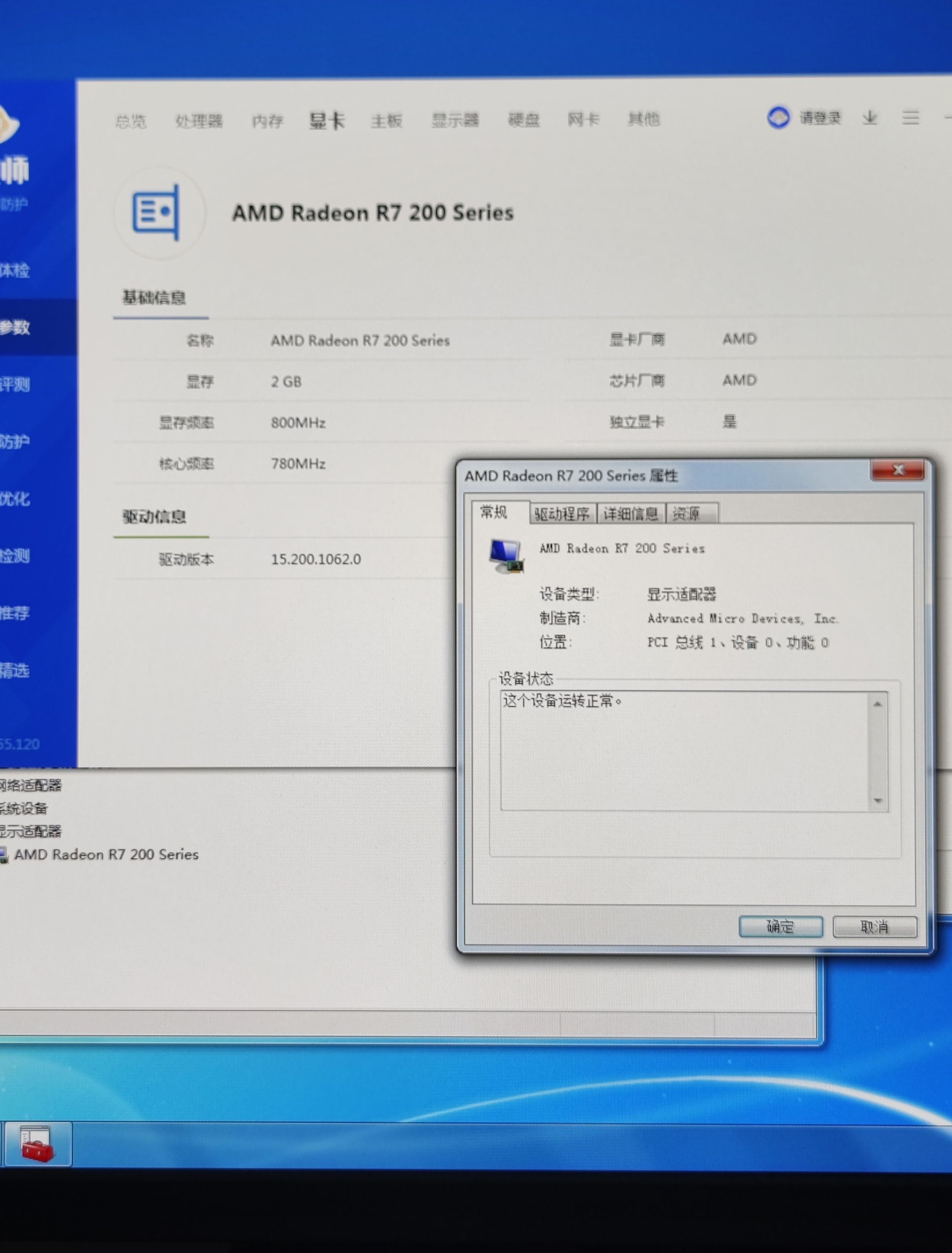The height and width of the screenshot is (1253, 952).
Task: Select 显示适配器 in device manager tree
Action: (31, 832)
